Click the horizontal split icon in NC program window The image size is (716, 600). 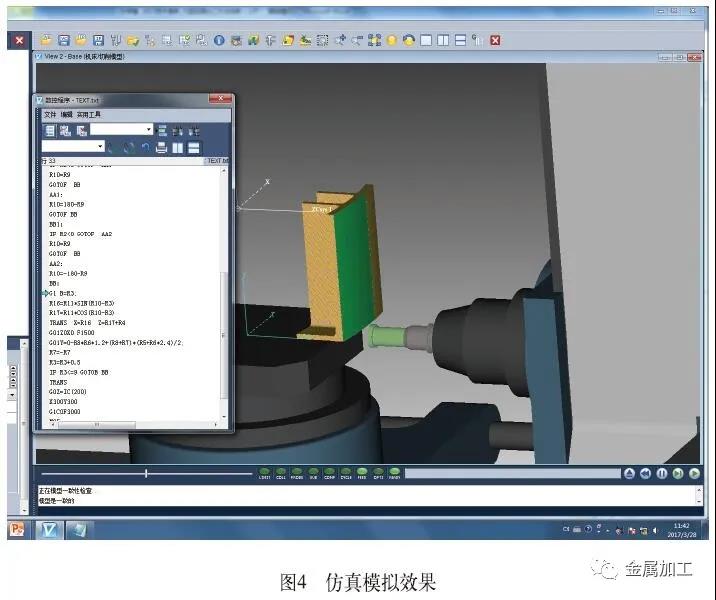[194, 147]
